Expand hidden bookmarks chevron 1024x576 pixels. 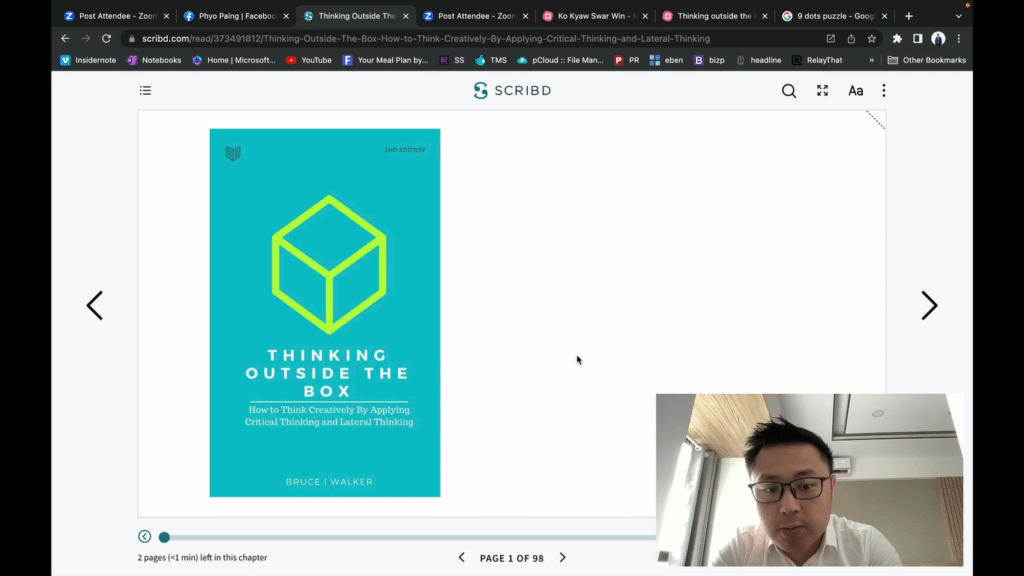(x=871, y=60)
